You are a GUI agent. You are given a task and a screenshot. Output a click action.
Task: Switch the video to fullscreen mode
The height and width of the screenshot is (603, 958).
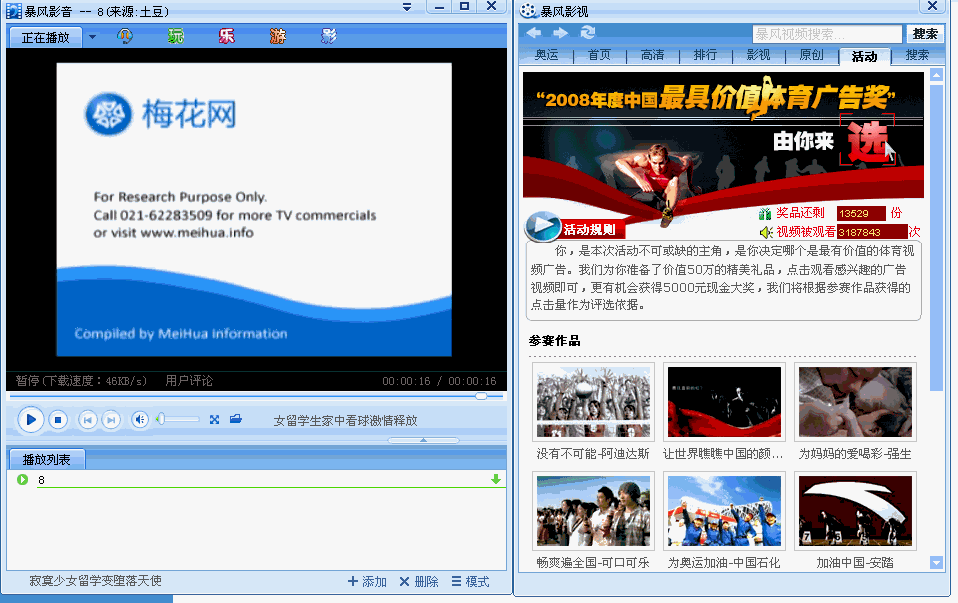[214, 420]
